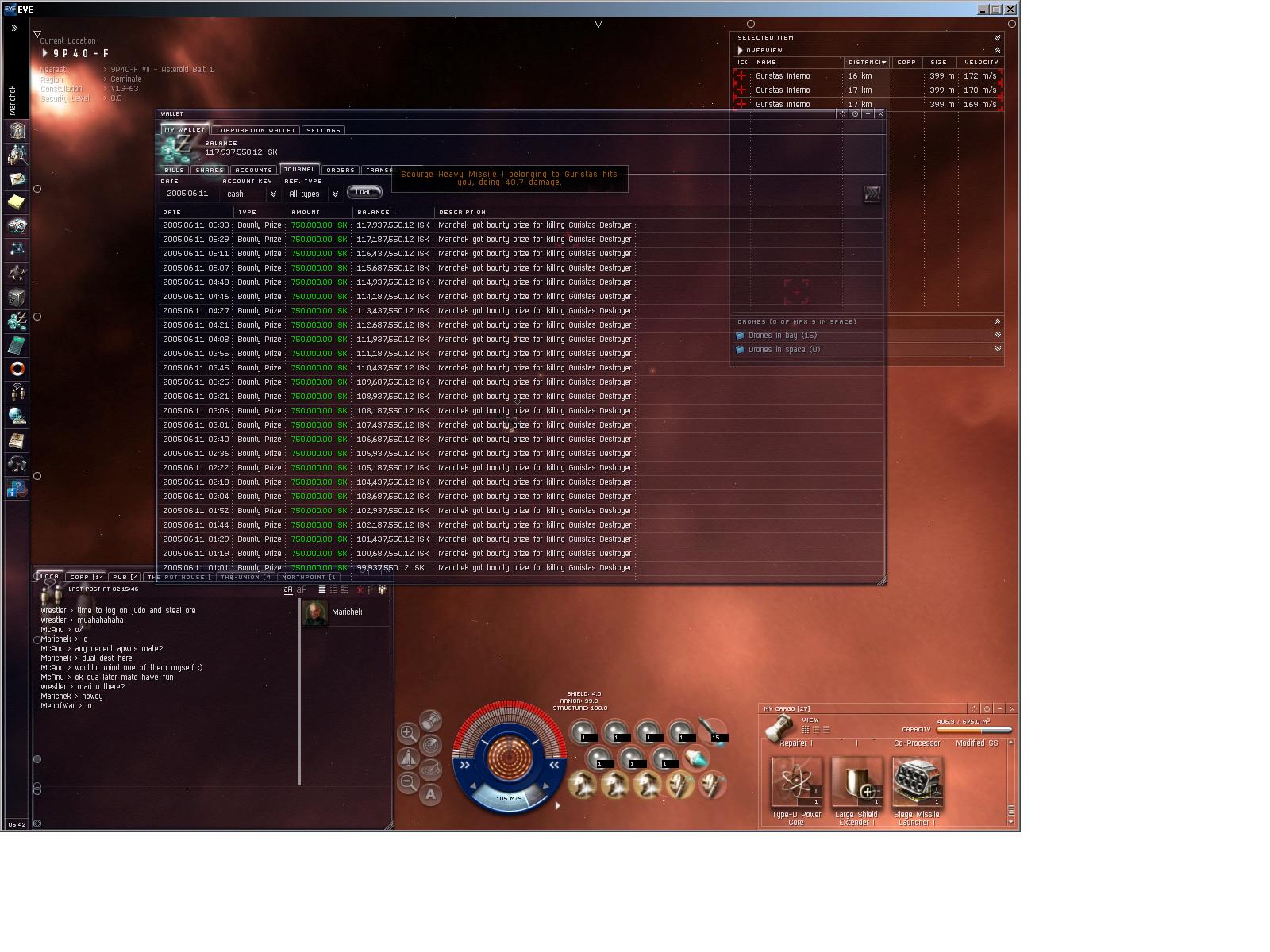Screen dimensions: 1270x952
Task: Sort overview by Velocity column
Action: tap(981, 62)
